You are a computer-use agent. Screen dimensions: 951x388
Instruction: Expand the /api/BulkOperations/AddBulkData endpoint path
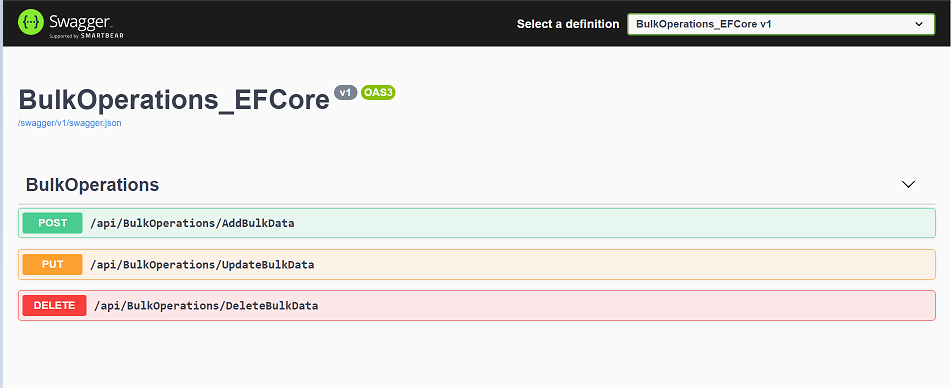(192, 223)
